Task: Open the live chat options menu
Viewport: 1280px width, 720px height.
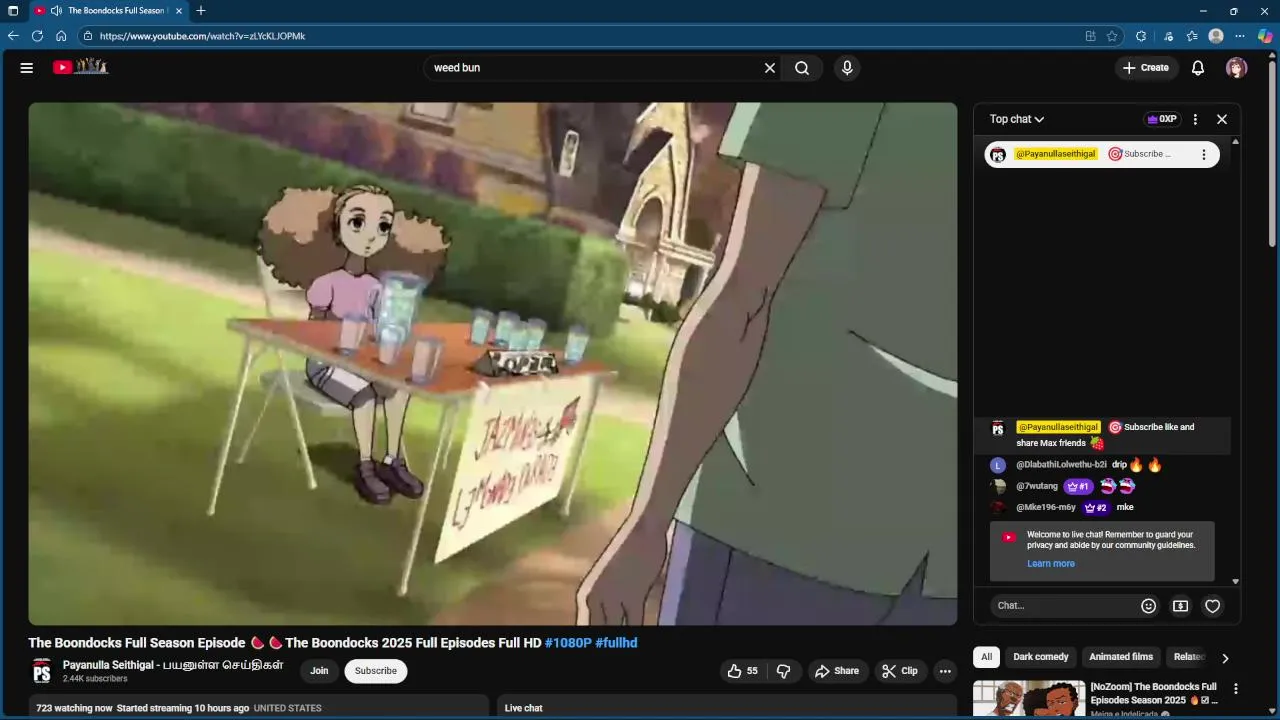Action: coord(1195,119)
